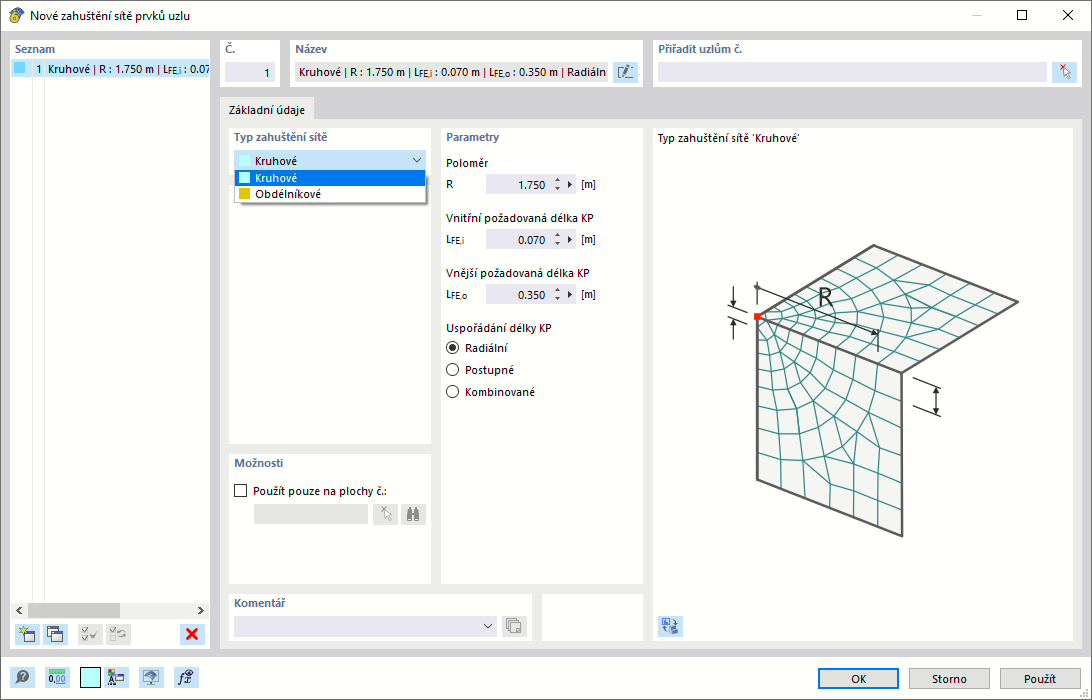1092x700 pixels.
Task: Click the Přiřadit uzlům č. input field
Action: [x=852, y=72]
